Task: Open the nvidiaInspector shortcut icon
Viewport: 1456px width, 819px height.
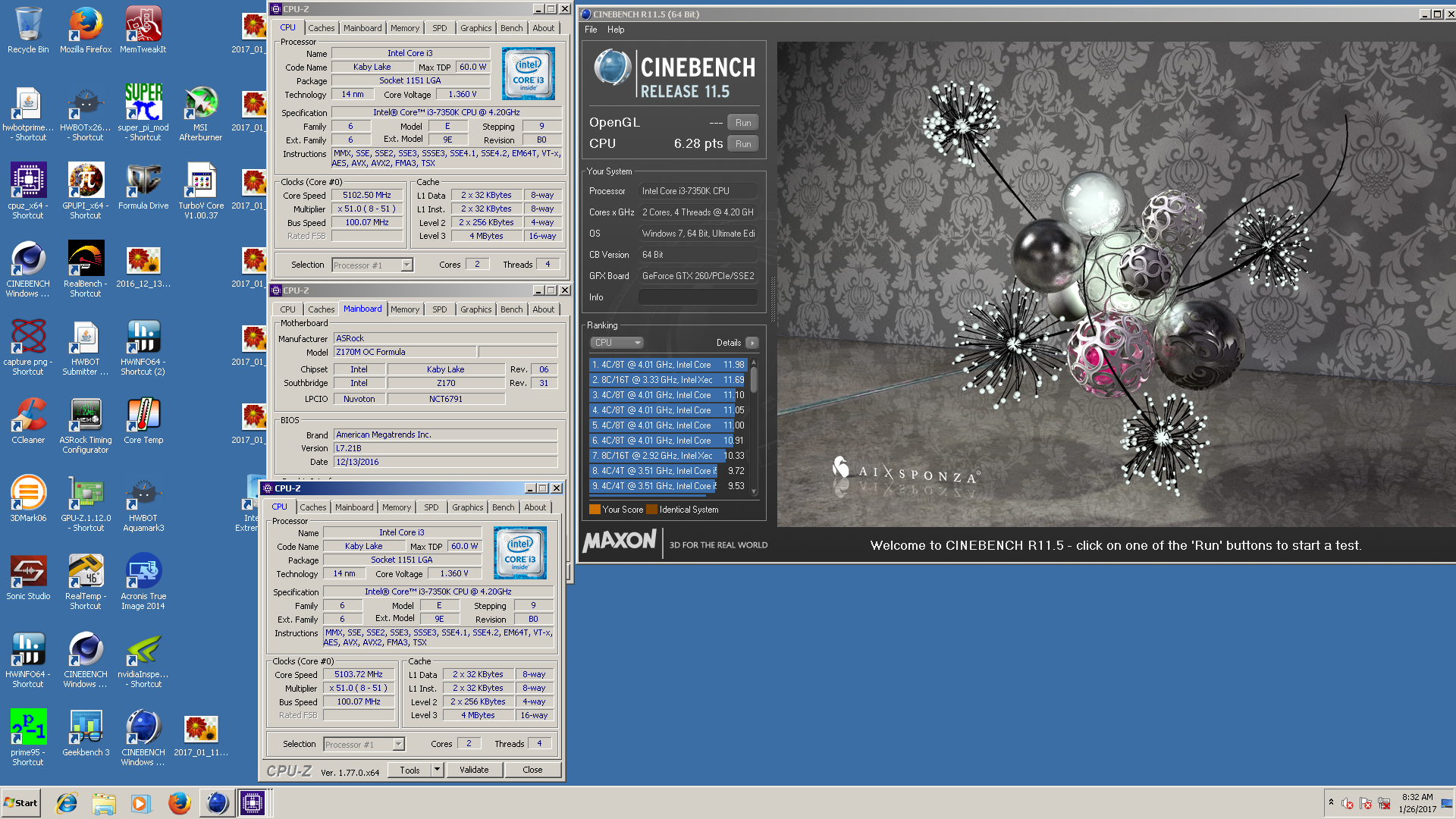Action: (x=143, y=661)
